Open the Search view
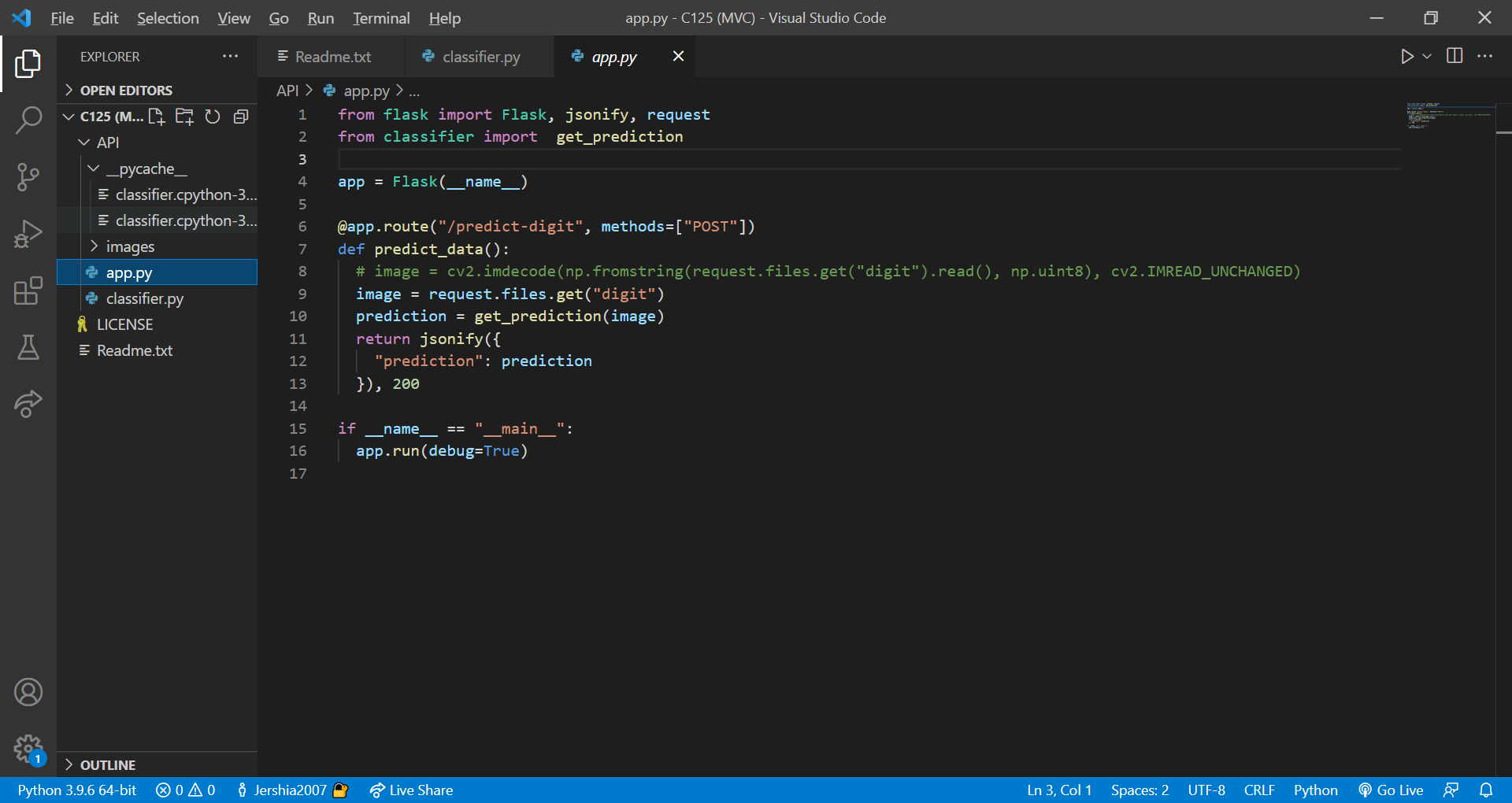Image resolution: width=1512 pixels, height=803 pixels. (28, 120)
